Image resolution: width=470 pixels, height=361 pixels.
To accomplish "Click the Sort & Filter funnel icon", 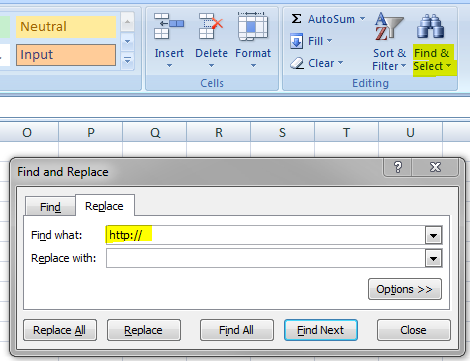I will [389, 26].
